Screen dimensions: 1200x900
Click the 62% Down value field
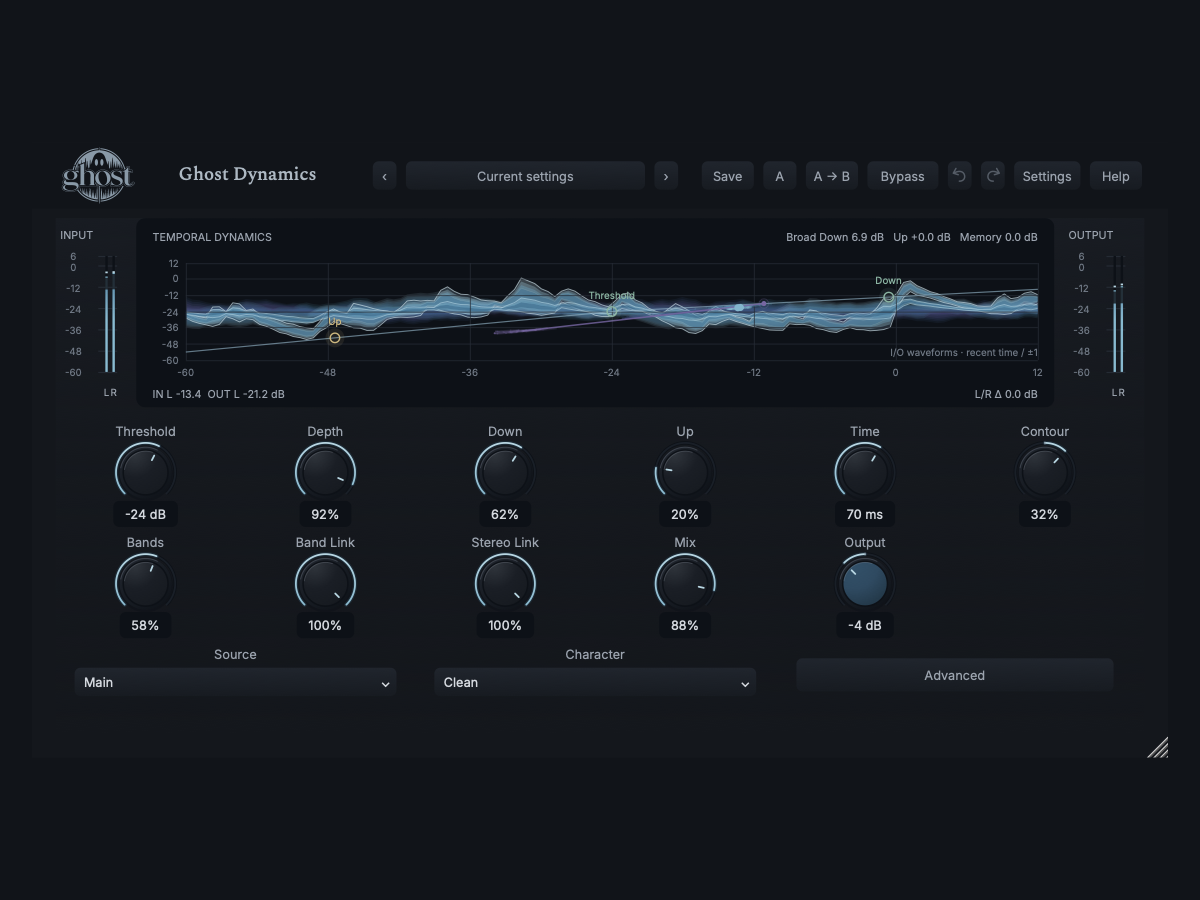[505, 514]
